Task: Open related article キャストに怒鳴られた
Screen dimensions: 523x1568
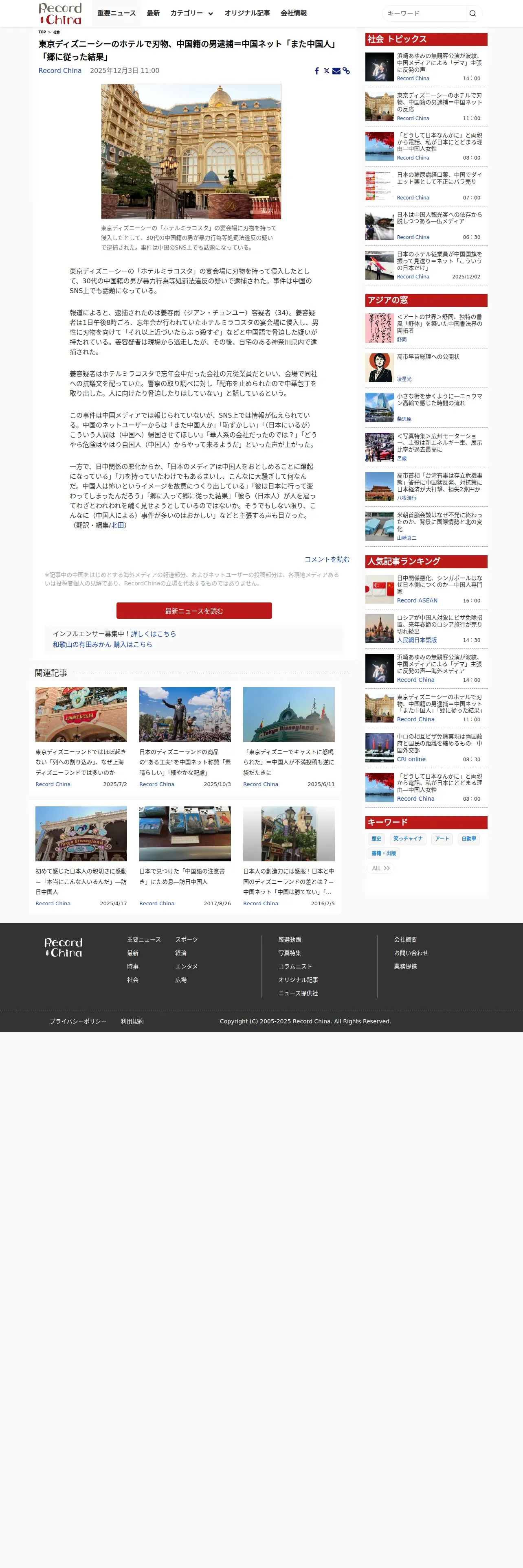Action: tap(289, 762)
